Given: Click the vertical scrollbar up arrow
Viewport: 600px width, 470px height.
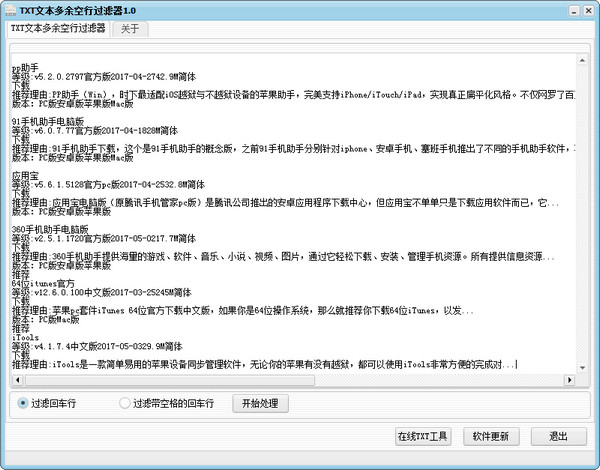Looking at the screenshot, I should (582, 60).
